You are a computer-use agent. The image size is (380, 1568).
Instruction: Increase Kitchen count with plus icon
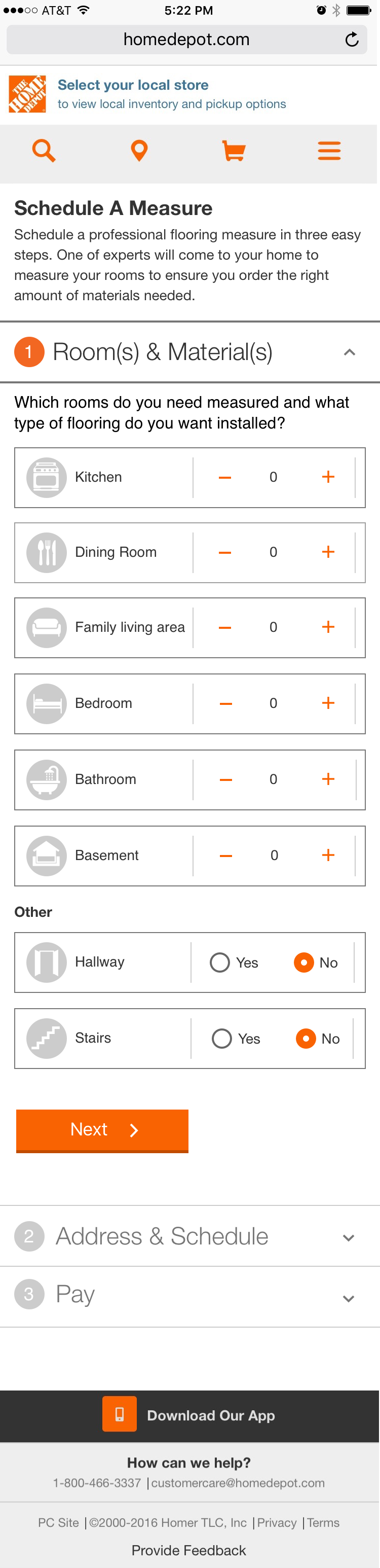click(x=328, y=477)
